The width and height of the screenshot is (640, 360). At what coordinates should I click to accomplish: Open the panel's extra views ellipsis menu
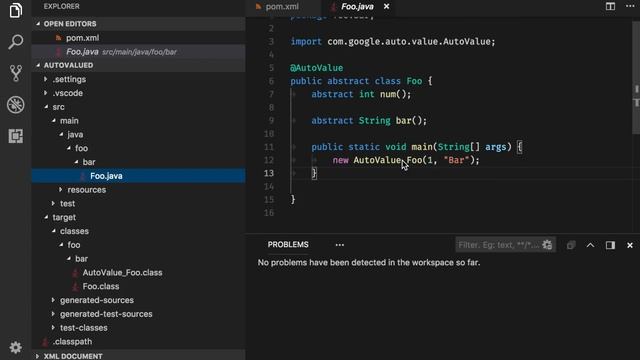click(340, 245)
